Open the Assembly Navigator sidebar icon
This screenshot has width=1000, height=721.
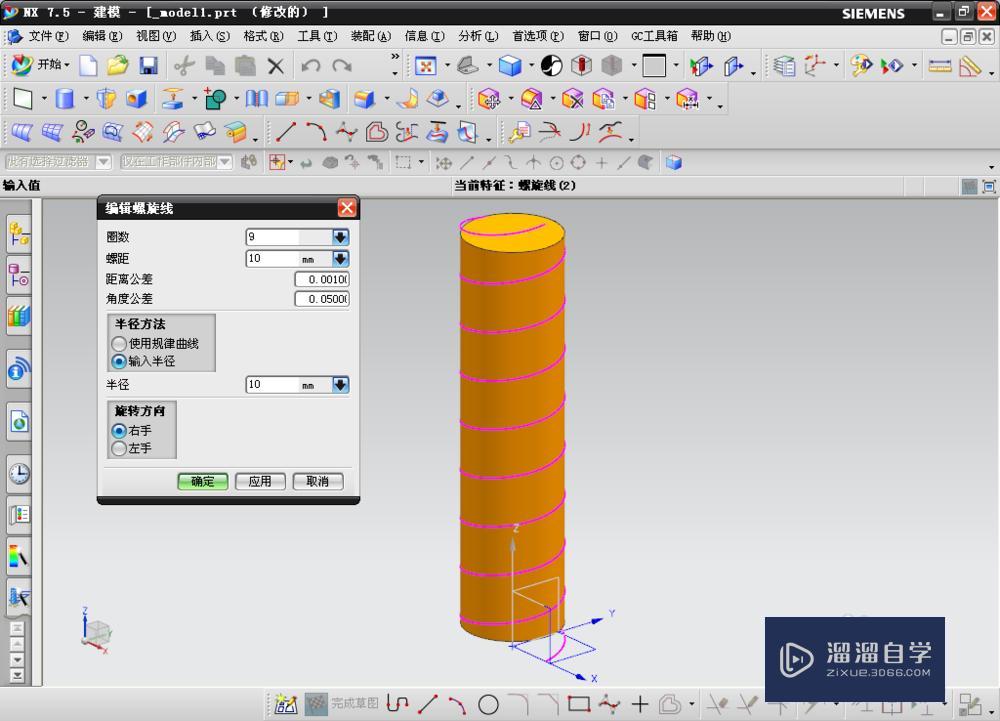tap(19, 233)
